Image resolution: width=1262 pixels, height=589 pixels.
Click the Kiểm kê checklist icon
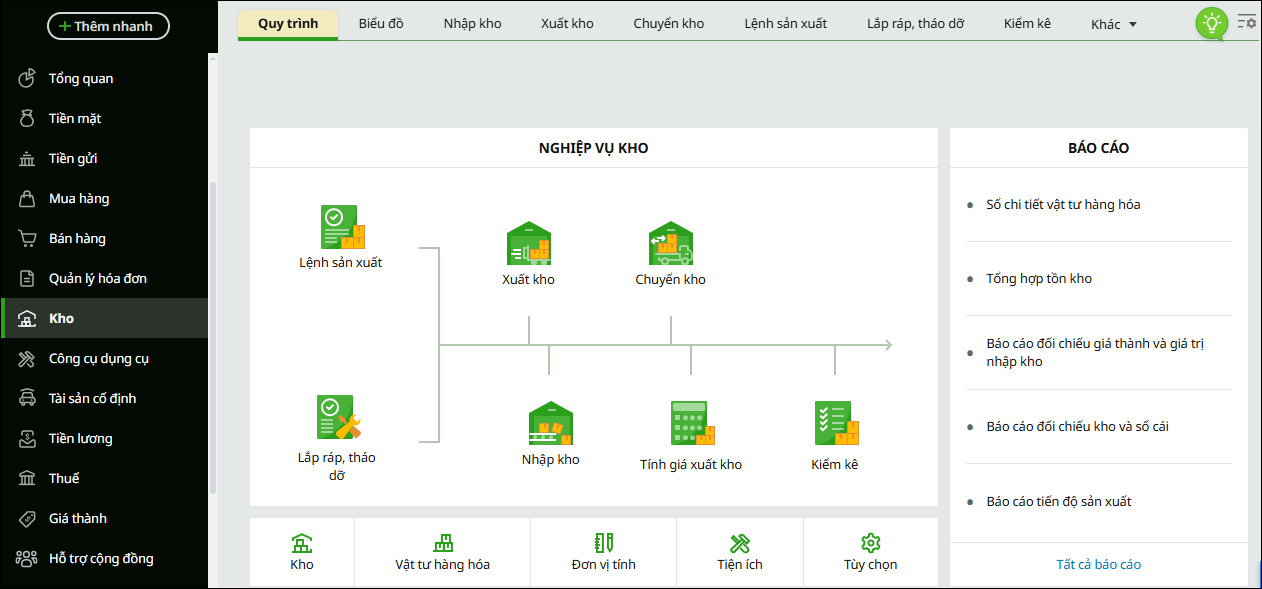[x=835, y=424]
